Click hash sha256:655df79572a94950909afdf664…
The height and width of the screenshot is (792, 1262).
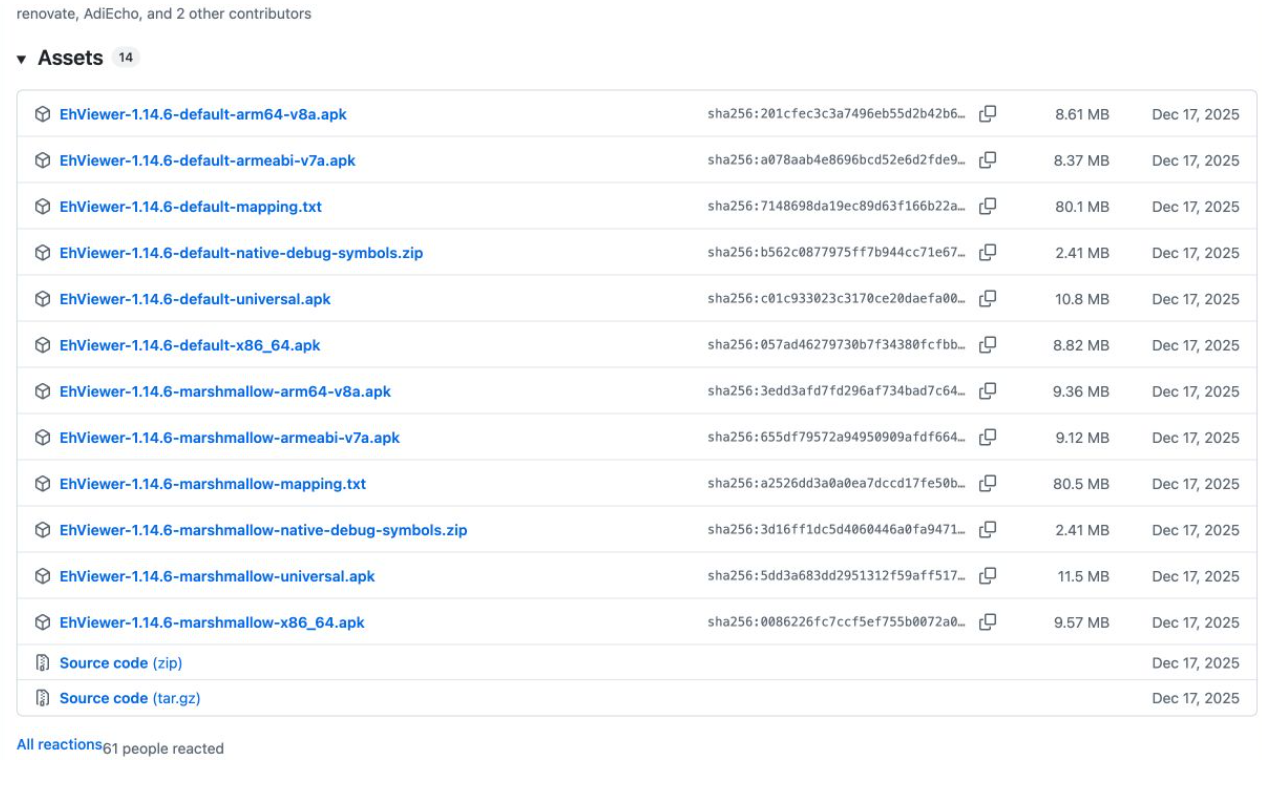(x=837, y=437)
